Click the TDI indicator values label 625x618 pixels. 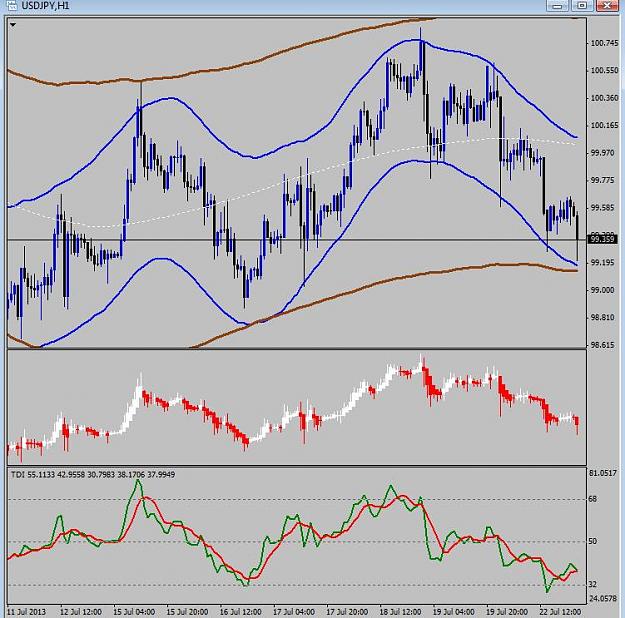(93, 474)
